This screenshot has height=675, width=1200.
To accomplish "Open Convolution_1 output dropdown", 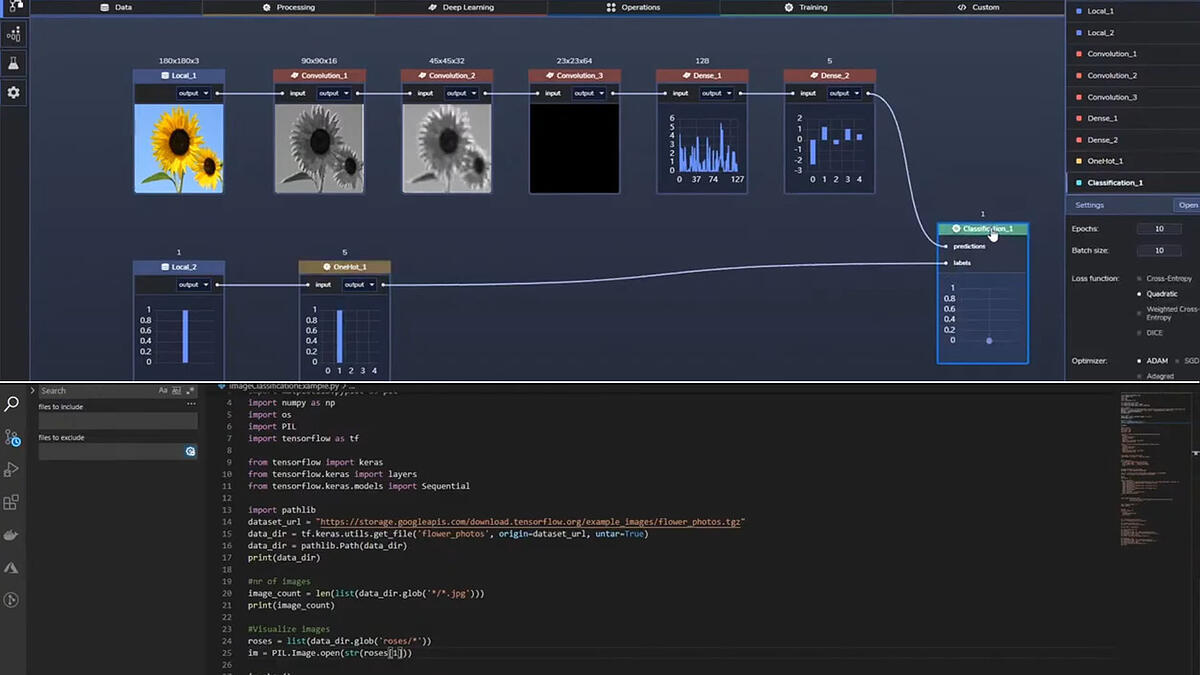I will [334, 93].
